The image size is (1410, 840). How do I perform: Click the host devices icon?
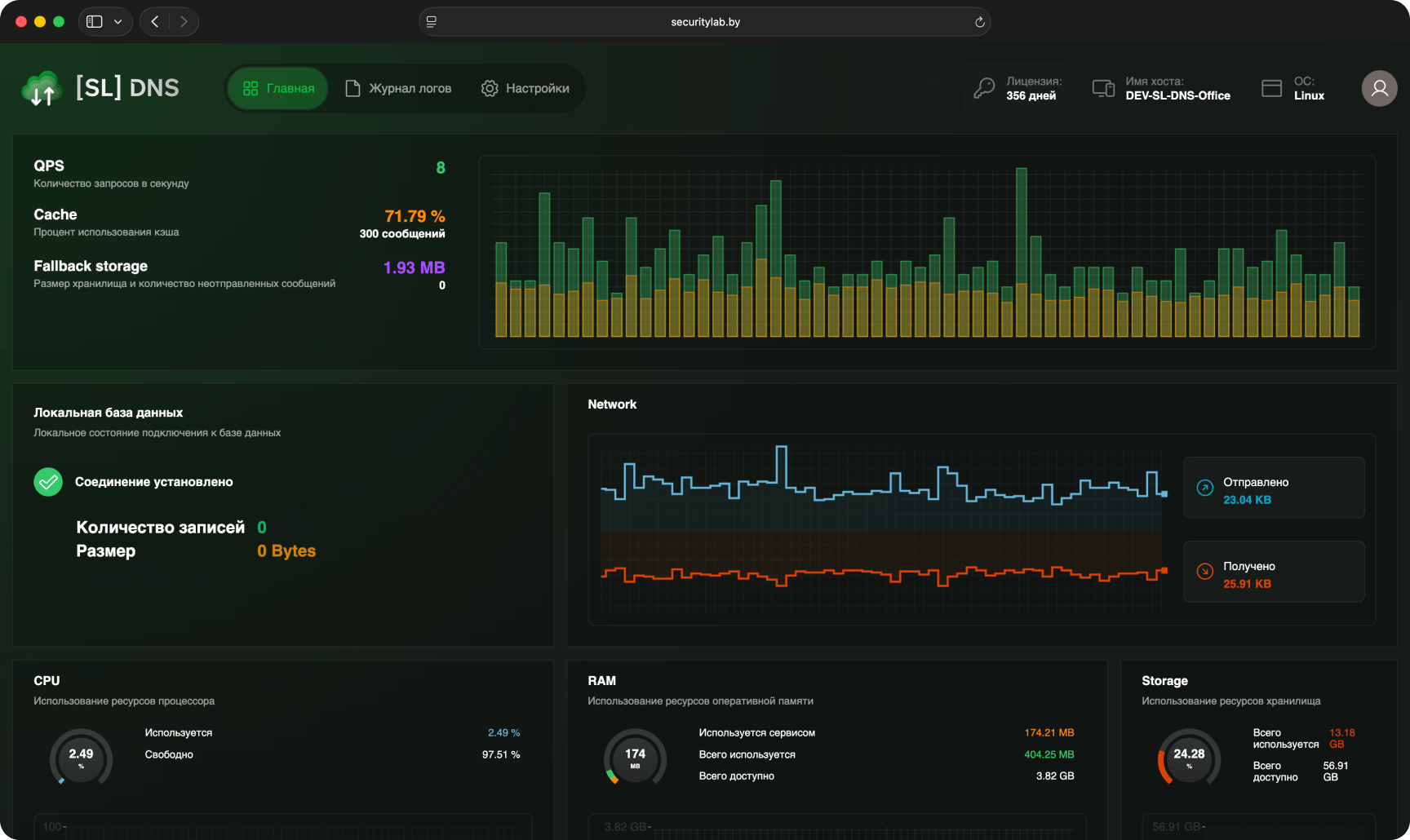pyautogui.click(x=1103, y=88)
